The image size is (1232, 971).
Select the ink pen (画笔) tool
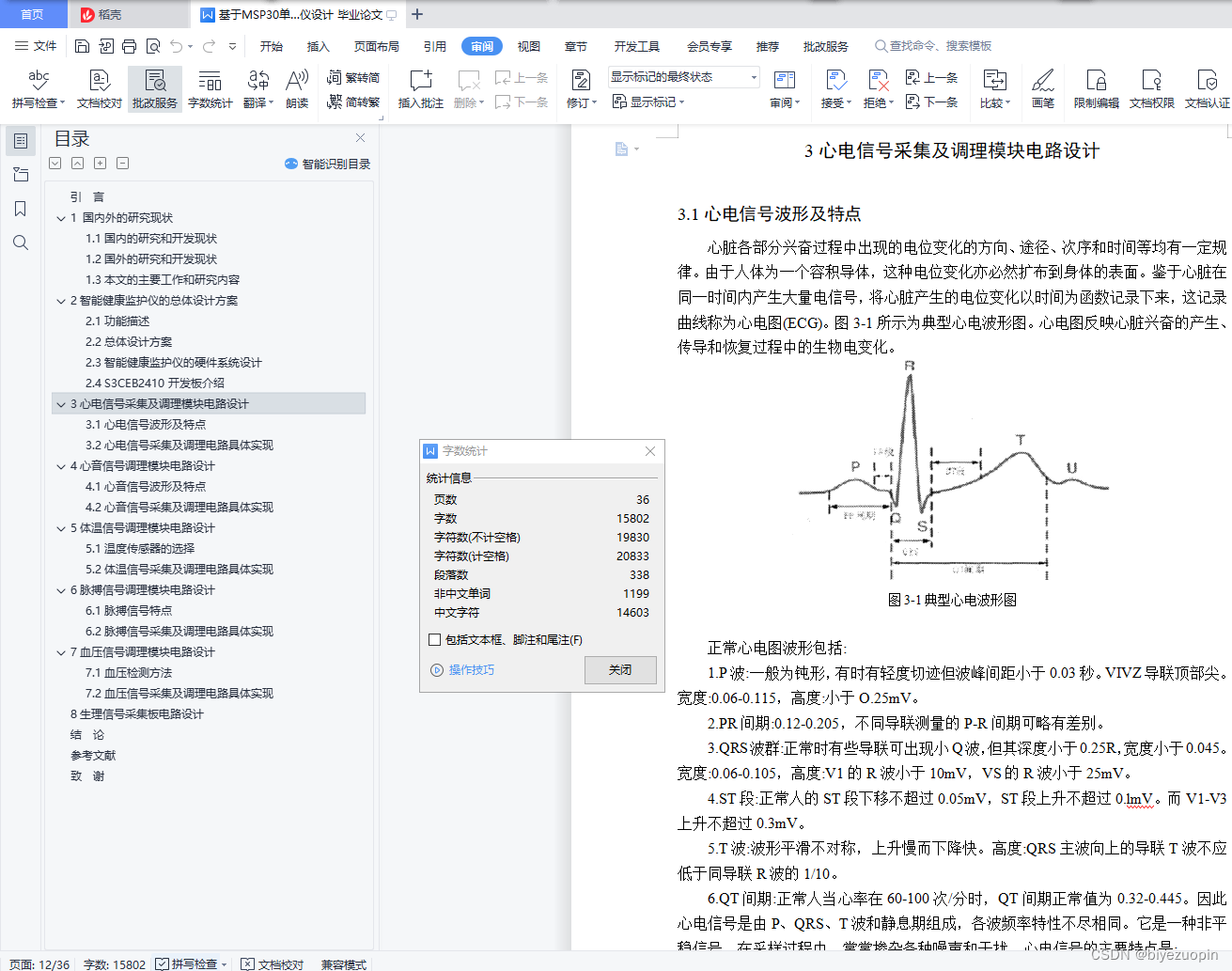click(1043, 88)
